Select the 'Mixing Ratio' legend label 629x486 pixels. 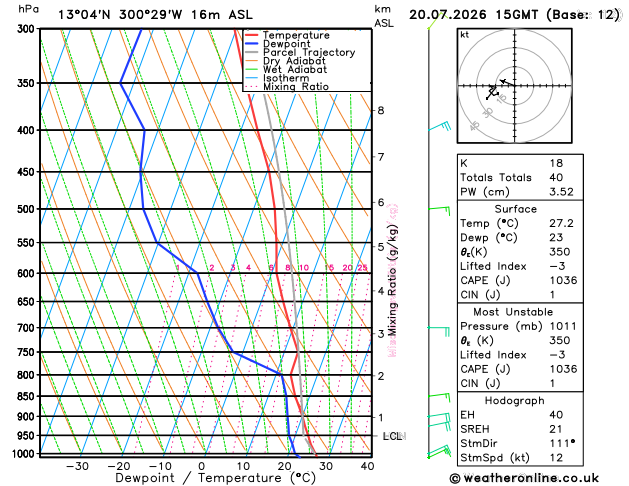point(296,87)
